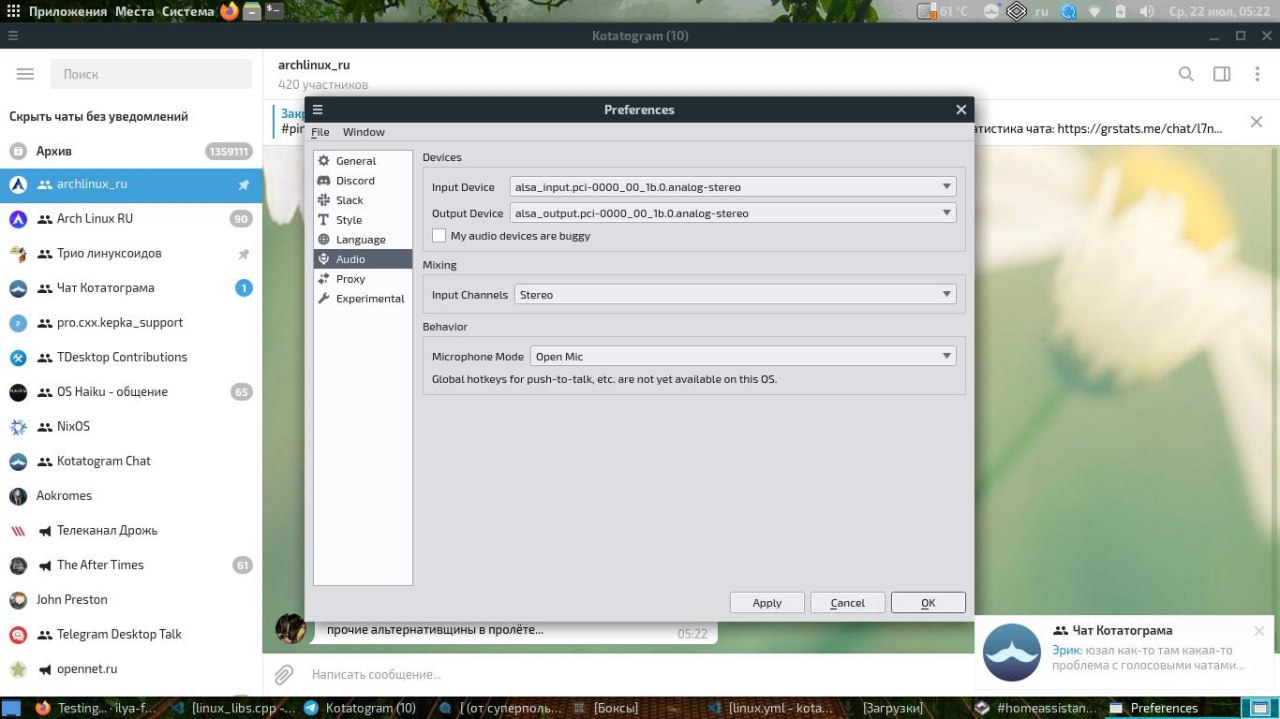Click the attach file paperclip icon
This screenshot has width=1280, height=719.
coord(284,675)
